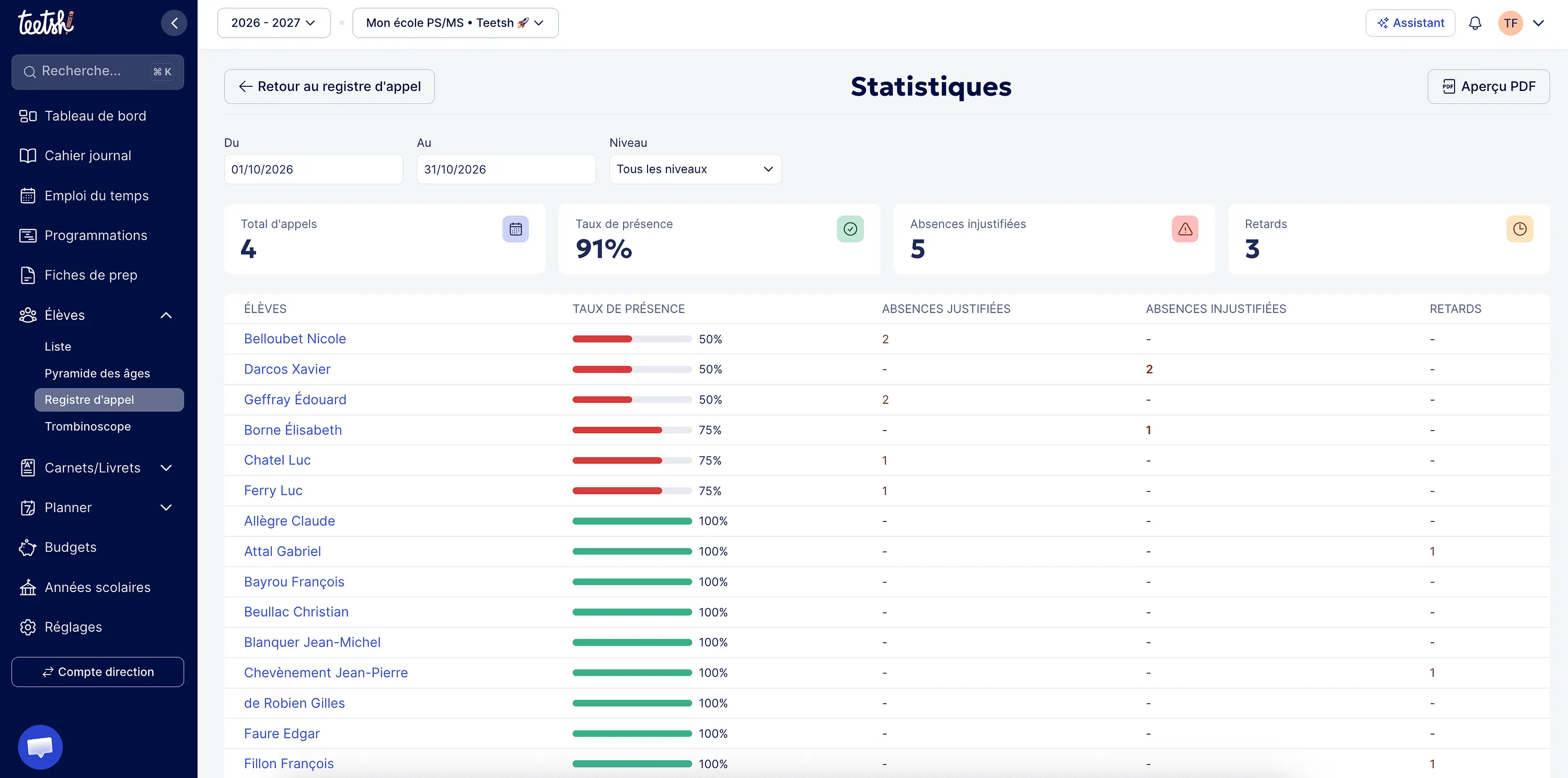Open Pyramide des âges

[x=97, y=374]
